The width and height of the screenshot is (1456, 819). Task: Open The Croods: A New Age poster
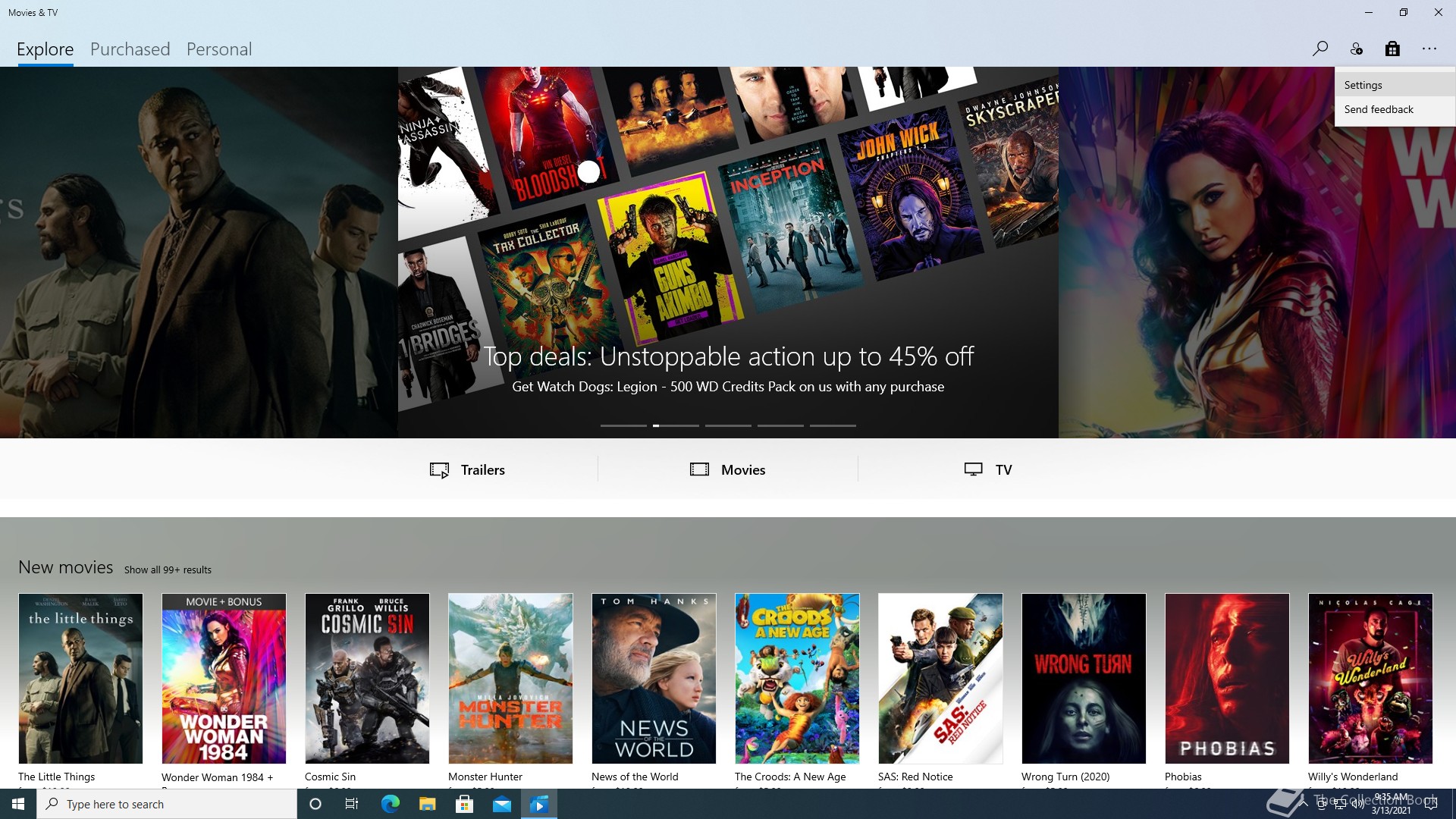pyautogui.click(x=797, y=679)
